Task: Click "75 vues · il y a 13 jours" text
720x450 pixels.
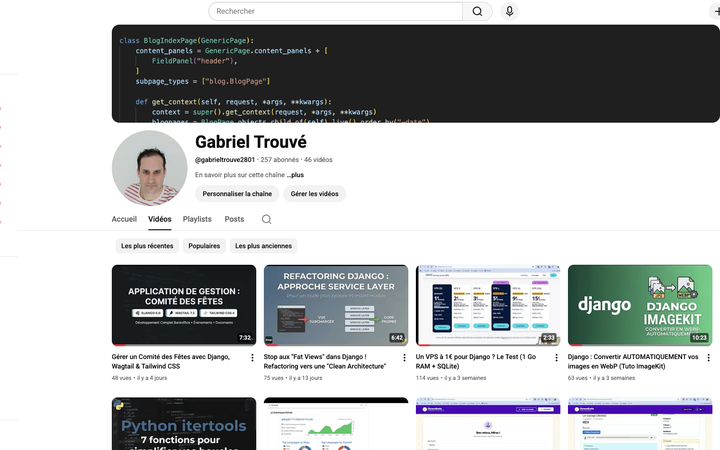Action: [293, 378]
